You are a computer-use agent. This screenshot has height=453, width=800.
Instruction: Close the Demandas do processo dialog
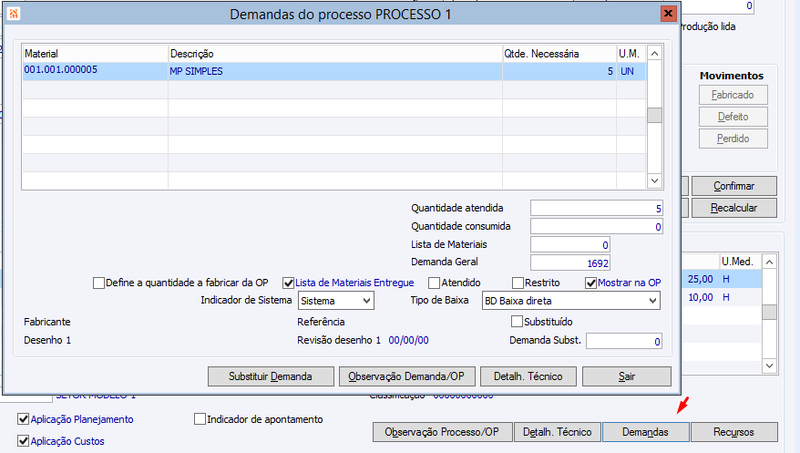point(668,13)
